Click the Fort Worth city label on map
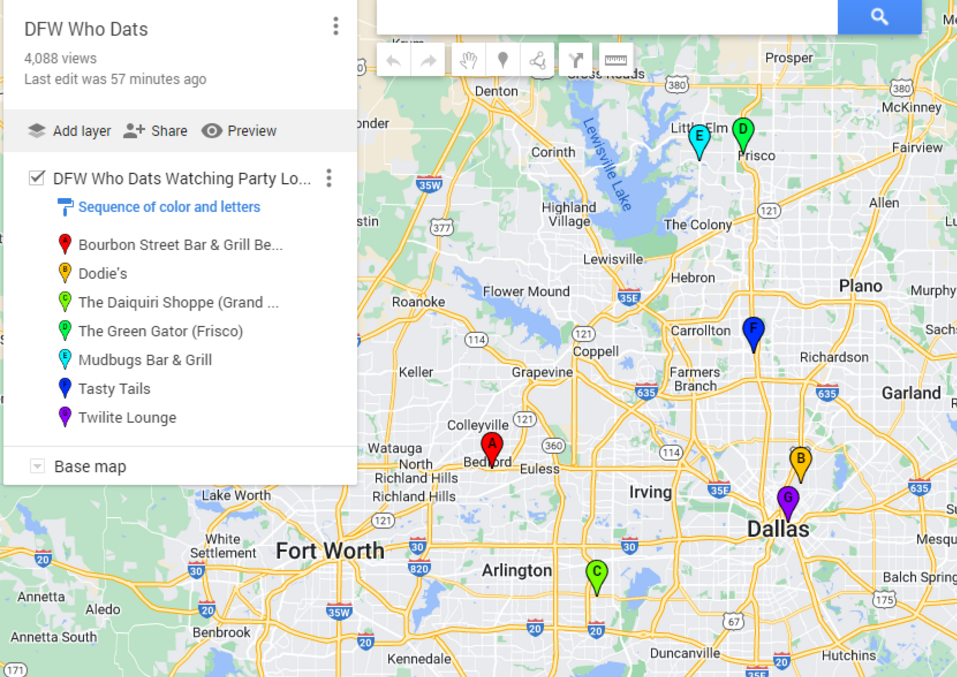Viewport: 957px width, 677px height. [330, 551]
